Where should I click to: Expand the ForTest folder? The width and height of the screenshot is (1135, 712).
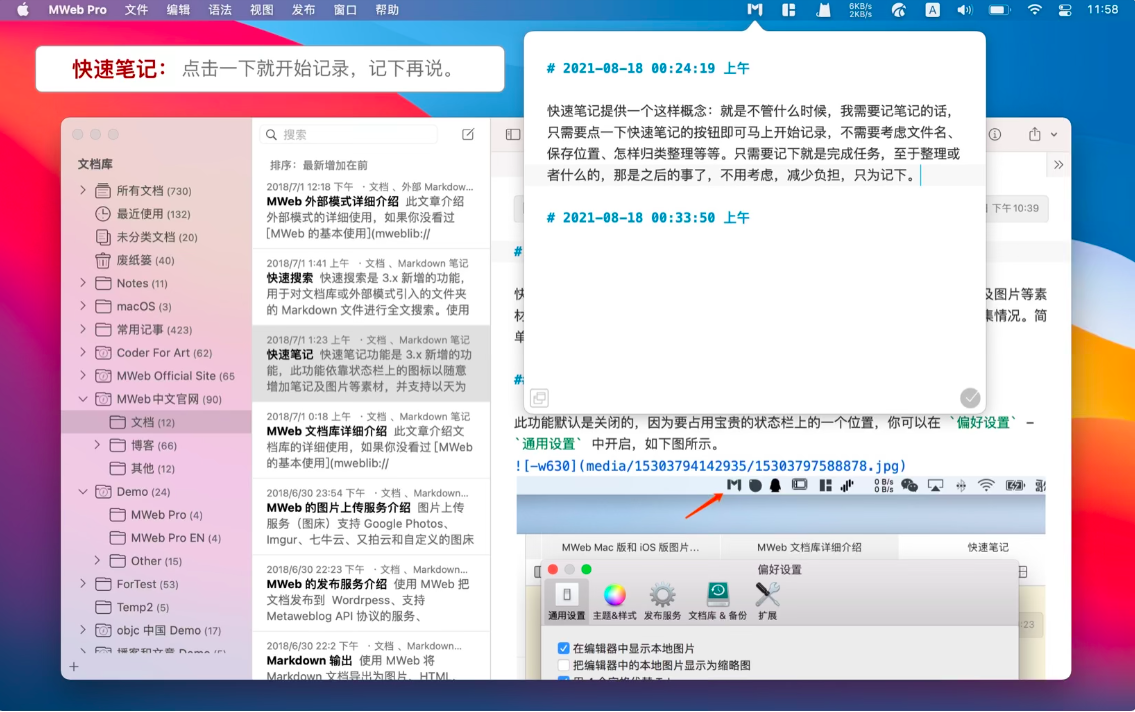coord(83,584)
